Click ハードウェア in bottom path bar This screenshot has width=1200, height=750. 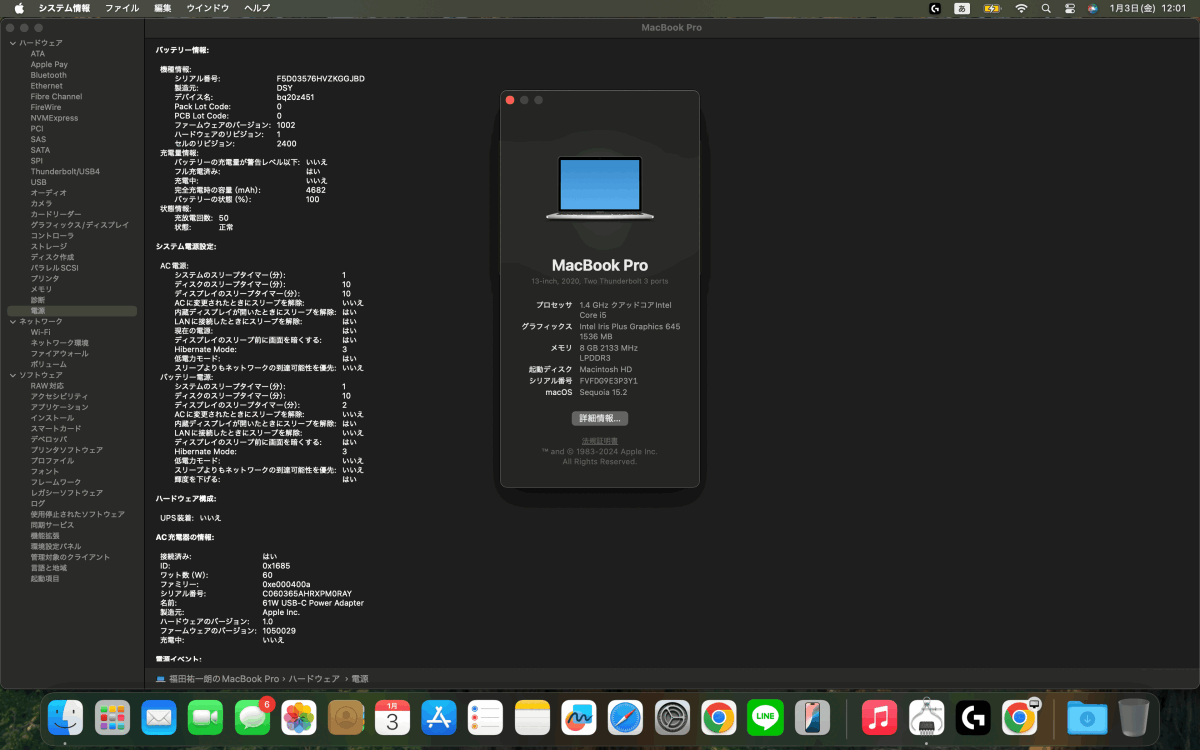[314, 679]
